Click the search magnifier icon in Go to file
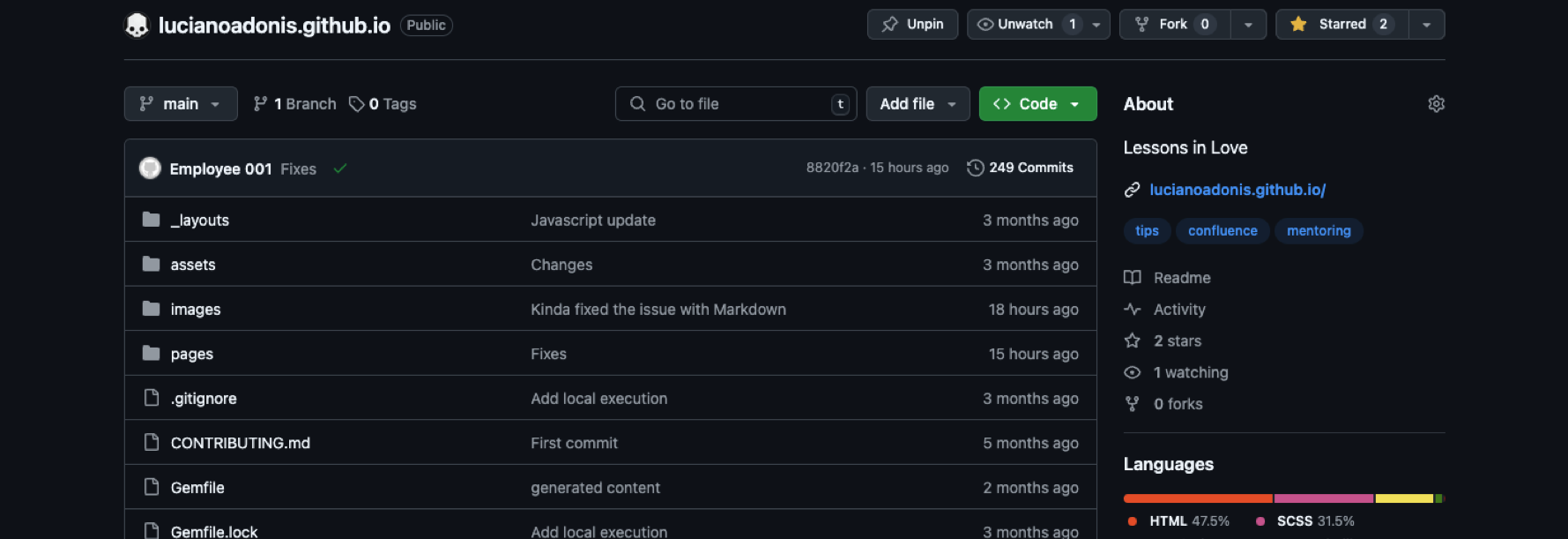The width and height of the screenshot is (1568, 539). coord(637,104)
